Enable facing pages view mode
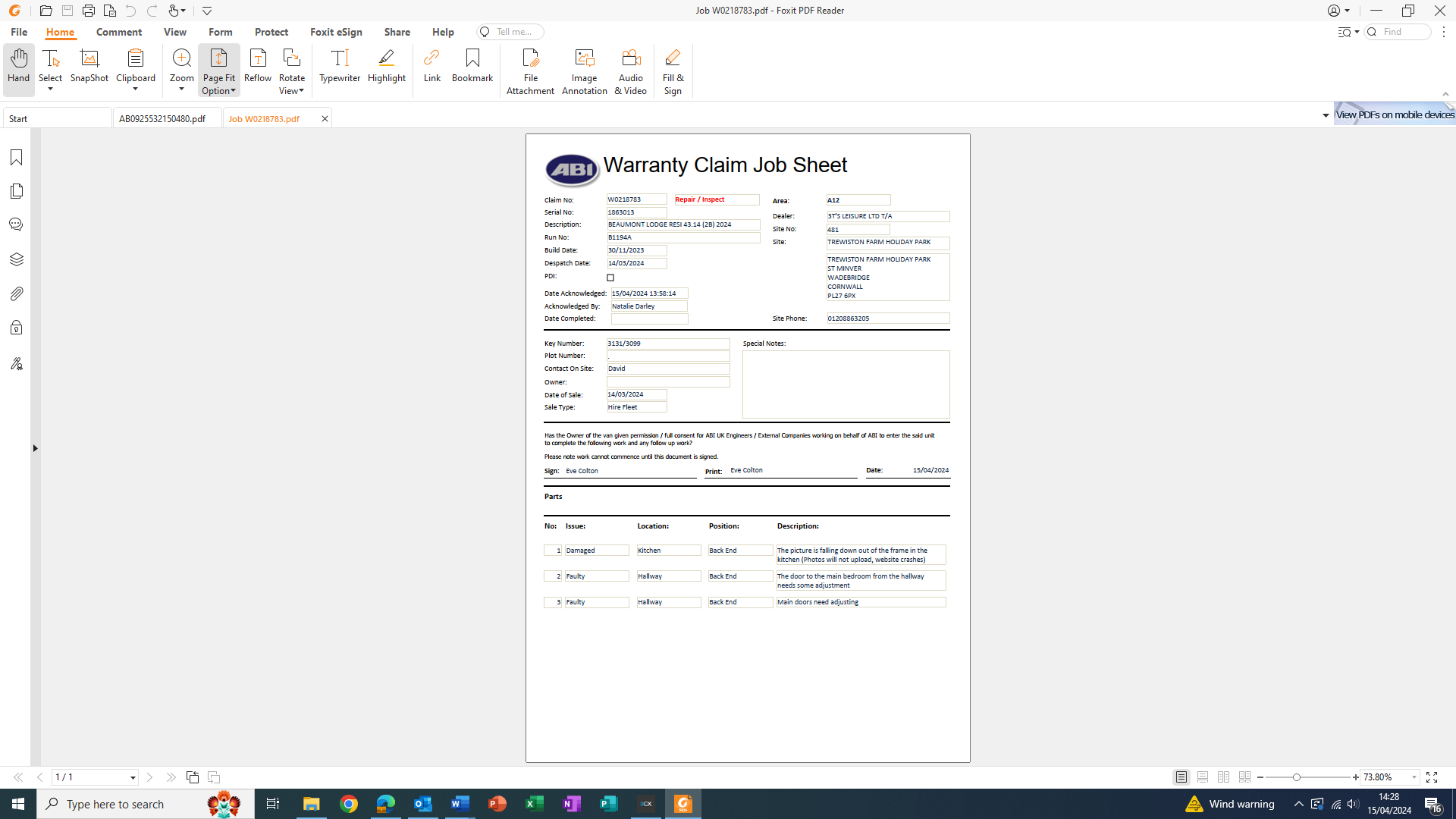The height and width of the screenshot is (819, 1456). 1223,777
